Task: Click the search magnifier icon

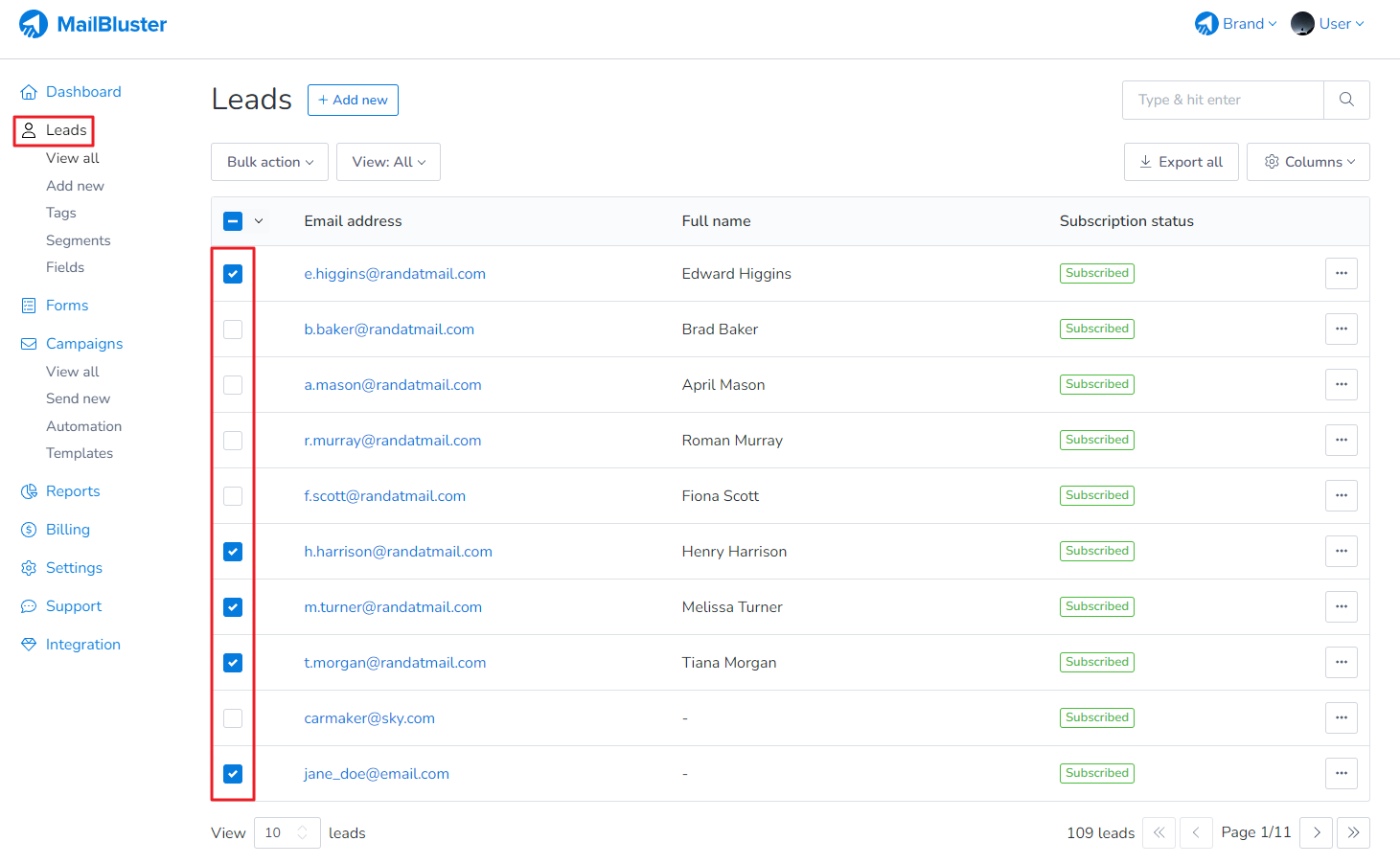Action: [1346, 100]
